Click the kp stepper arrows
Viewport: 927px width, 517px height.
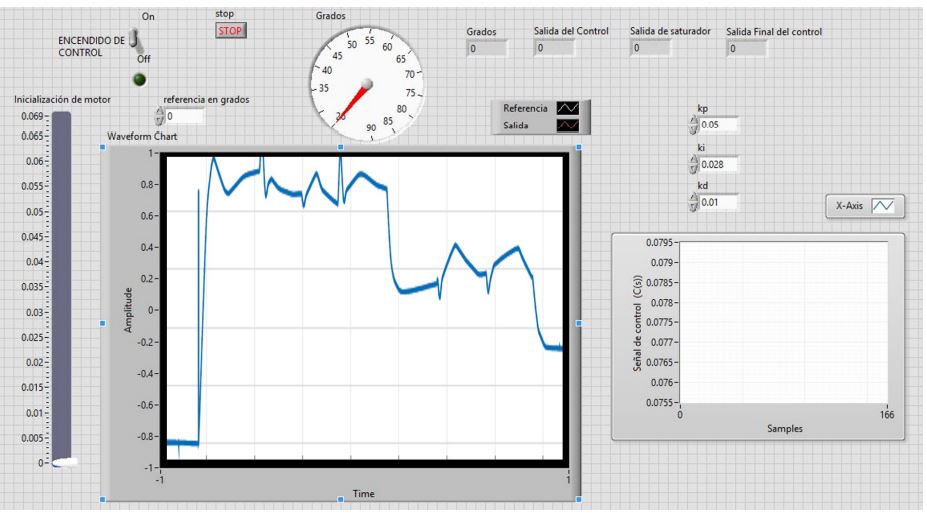coord(693,125)
